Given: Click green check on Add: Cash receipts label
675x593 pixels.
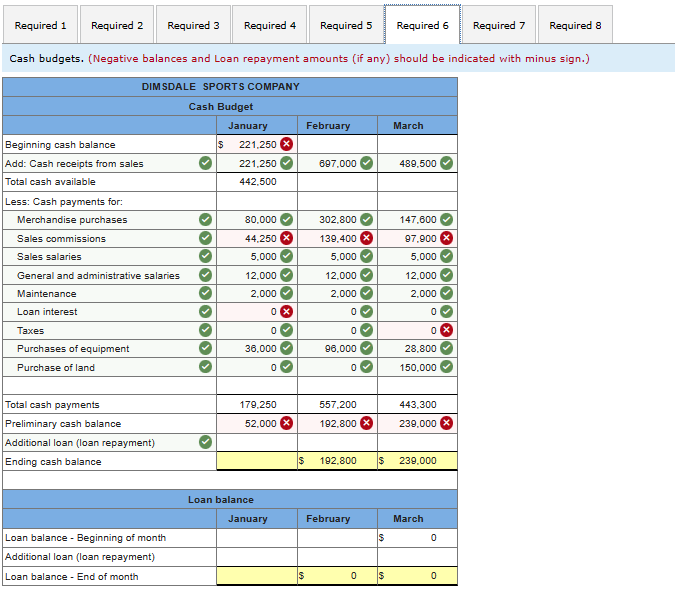Looking at the screenshot, I should pyautogui.click(x=205, y=163).
